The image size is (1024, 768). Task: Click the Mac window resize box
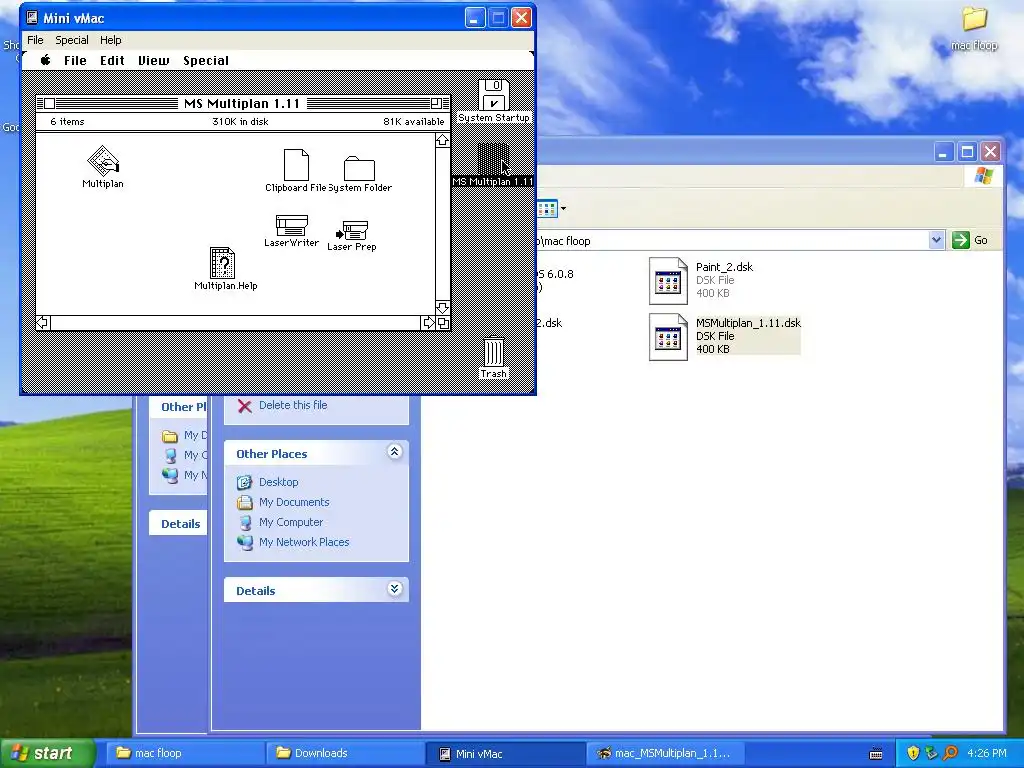(x=443, y=323)
